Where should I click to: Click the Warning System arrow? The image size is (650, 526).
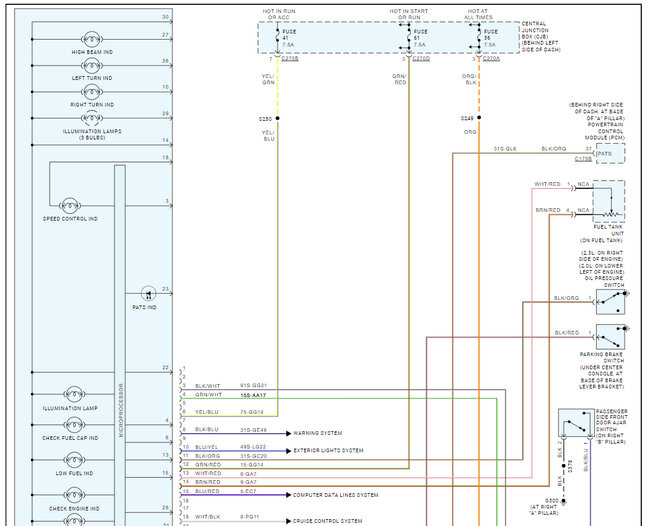coord(289,434)
